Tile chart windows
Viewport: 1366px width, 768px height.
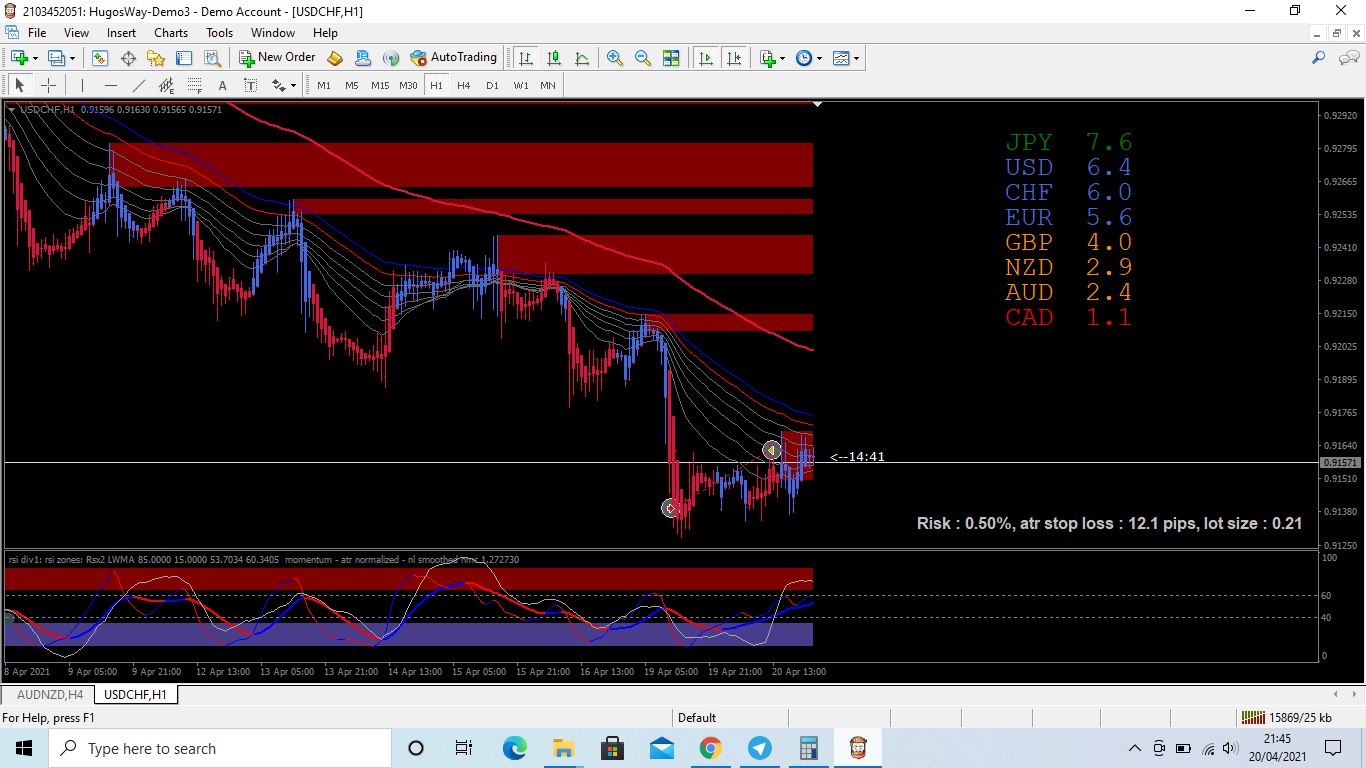(671, 58)
